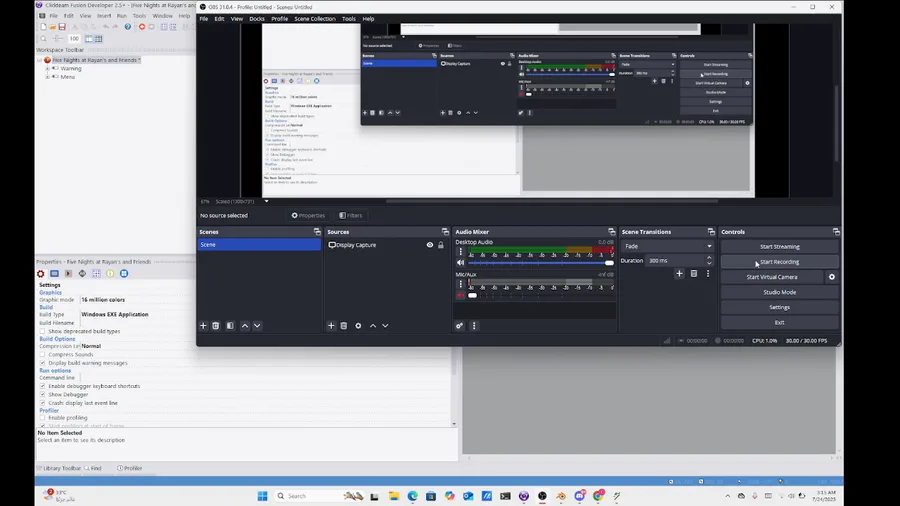
Task: Add a new source in Sources panel
Action: [x=331, y=326]
